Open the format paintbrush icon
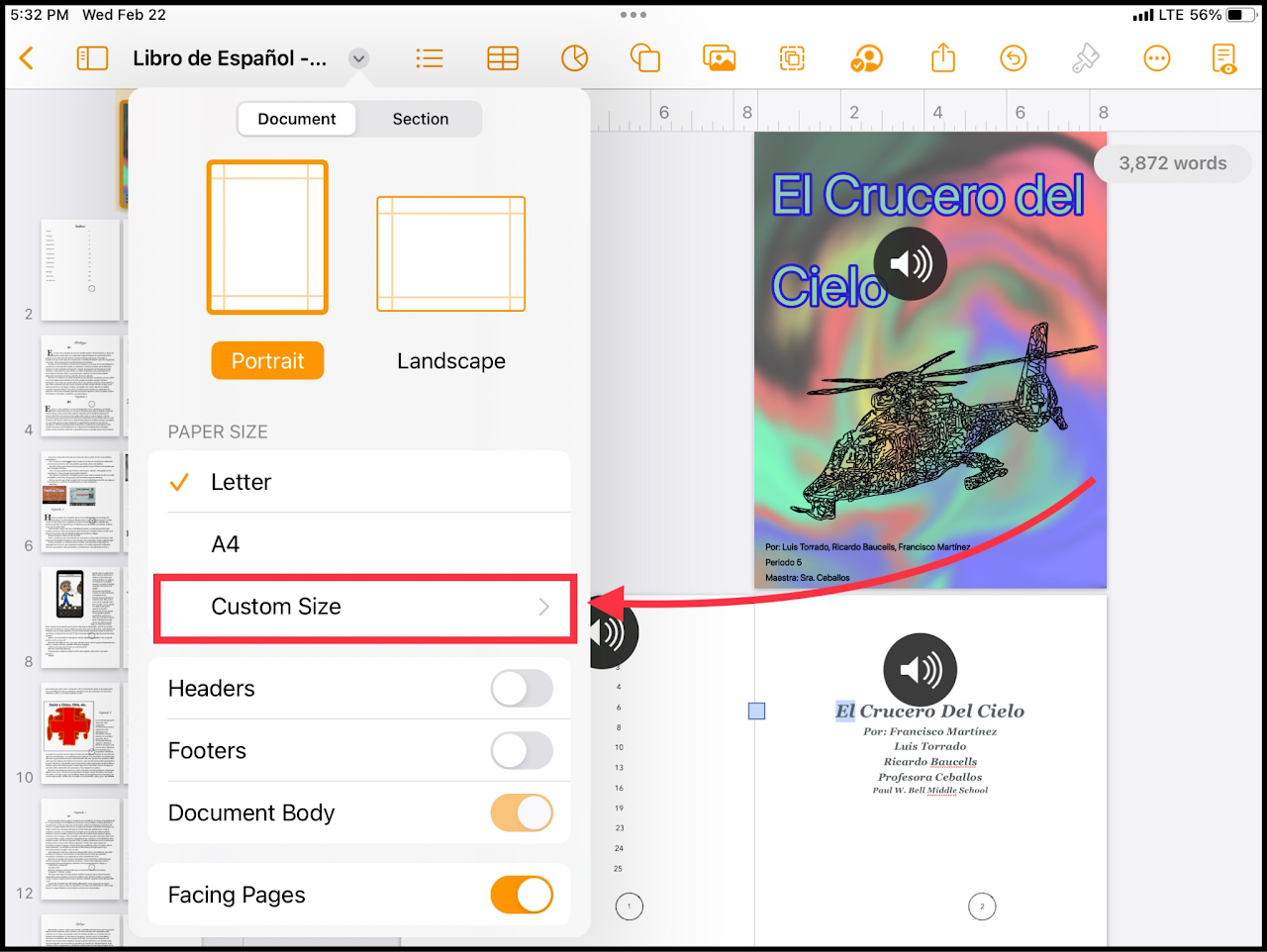Image resolution: width=1267 pixels, height=952 pixels. [x=1085, y=58]
